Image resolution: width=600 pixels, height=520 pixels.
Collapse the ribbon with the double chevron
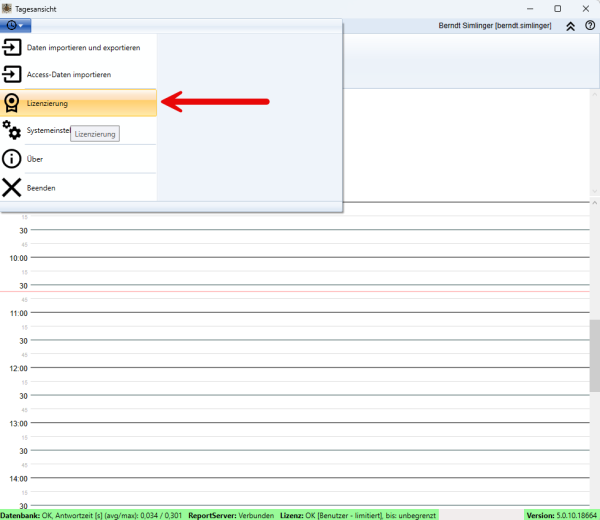pyautogui.click(x=570, y=25)
